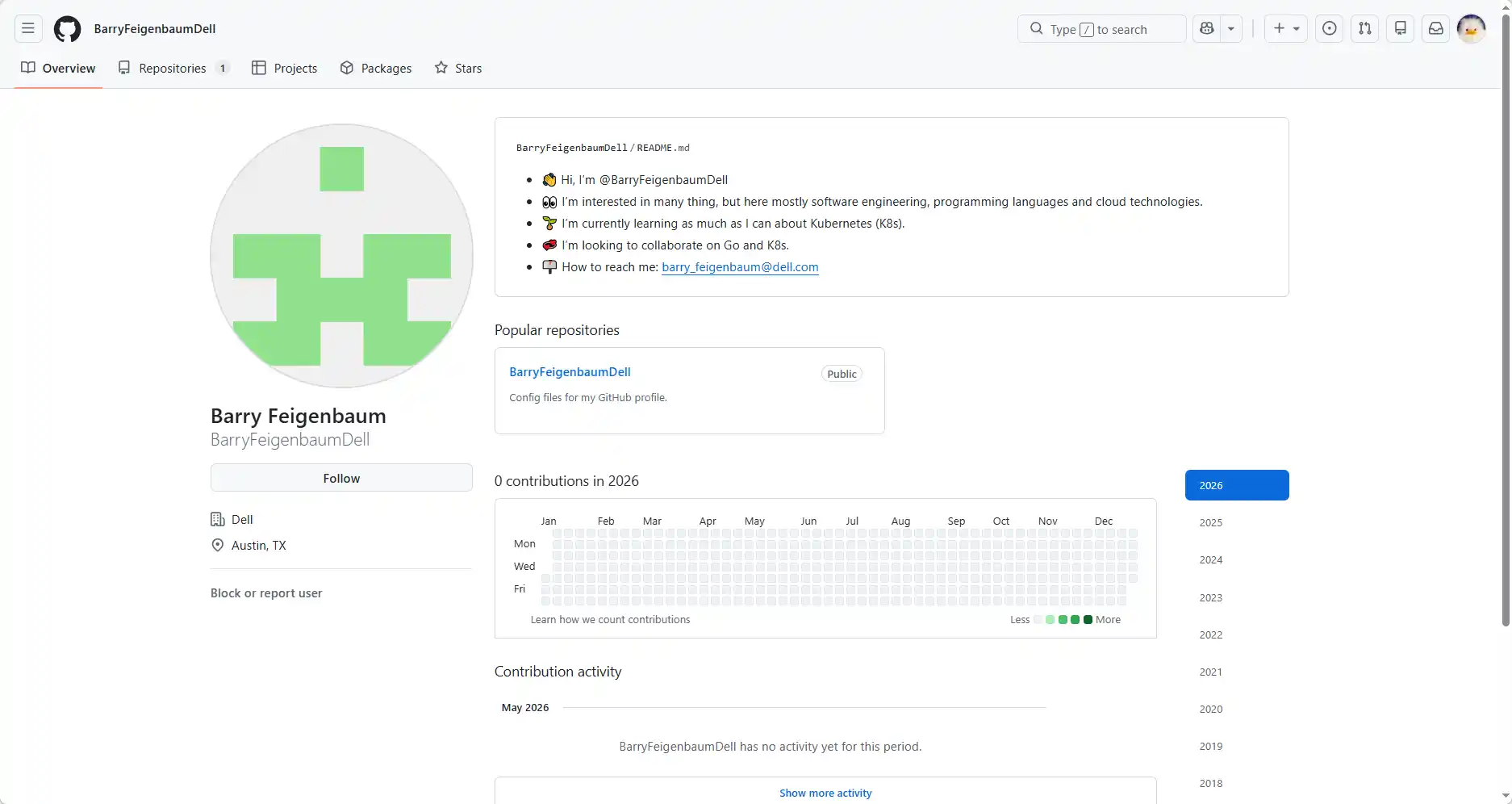Image resolution: width=1512 pixels, height=804 pixels.
Task: Click Show more activity
Action: [825, 793]
